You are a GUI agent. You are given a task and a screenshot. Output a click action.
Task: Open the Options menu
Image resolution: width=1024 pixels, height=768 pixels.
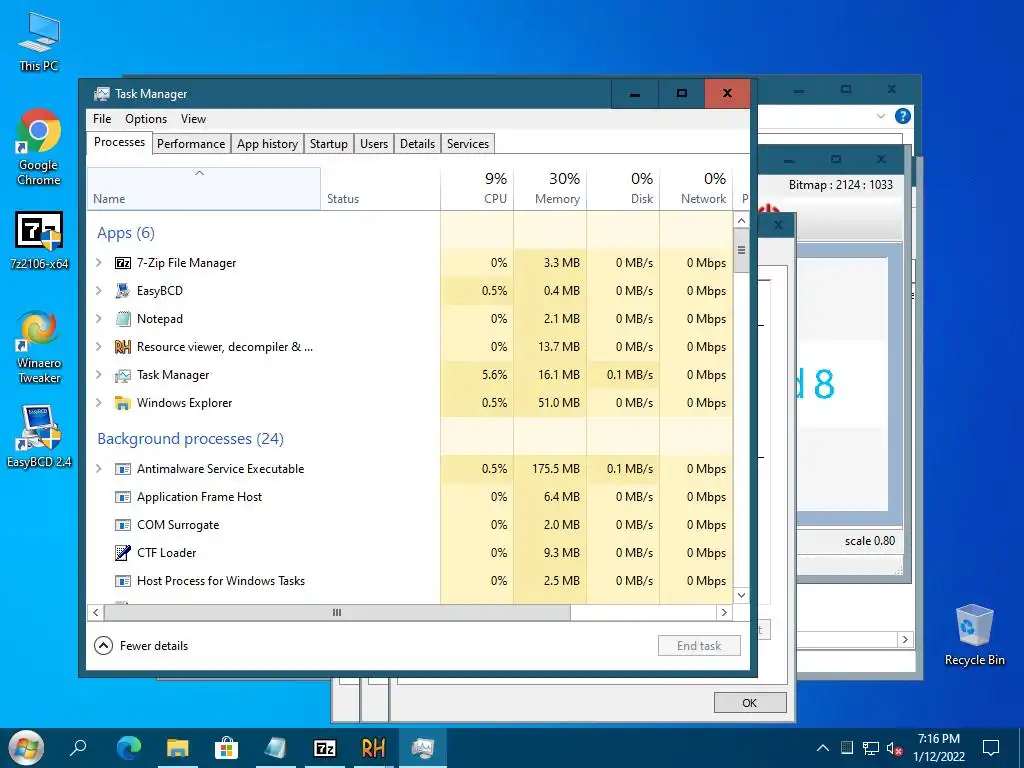(146, 119)
